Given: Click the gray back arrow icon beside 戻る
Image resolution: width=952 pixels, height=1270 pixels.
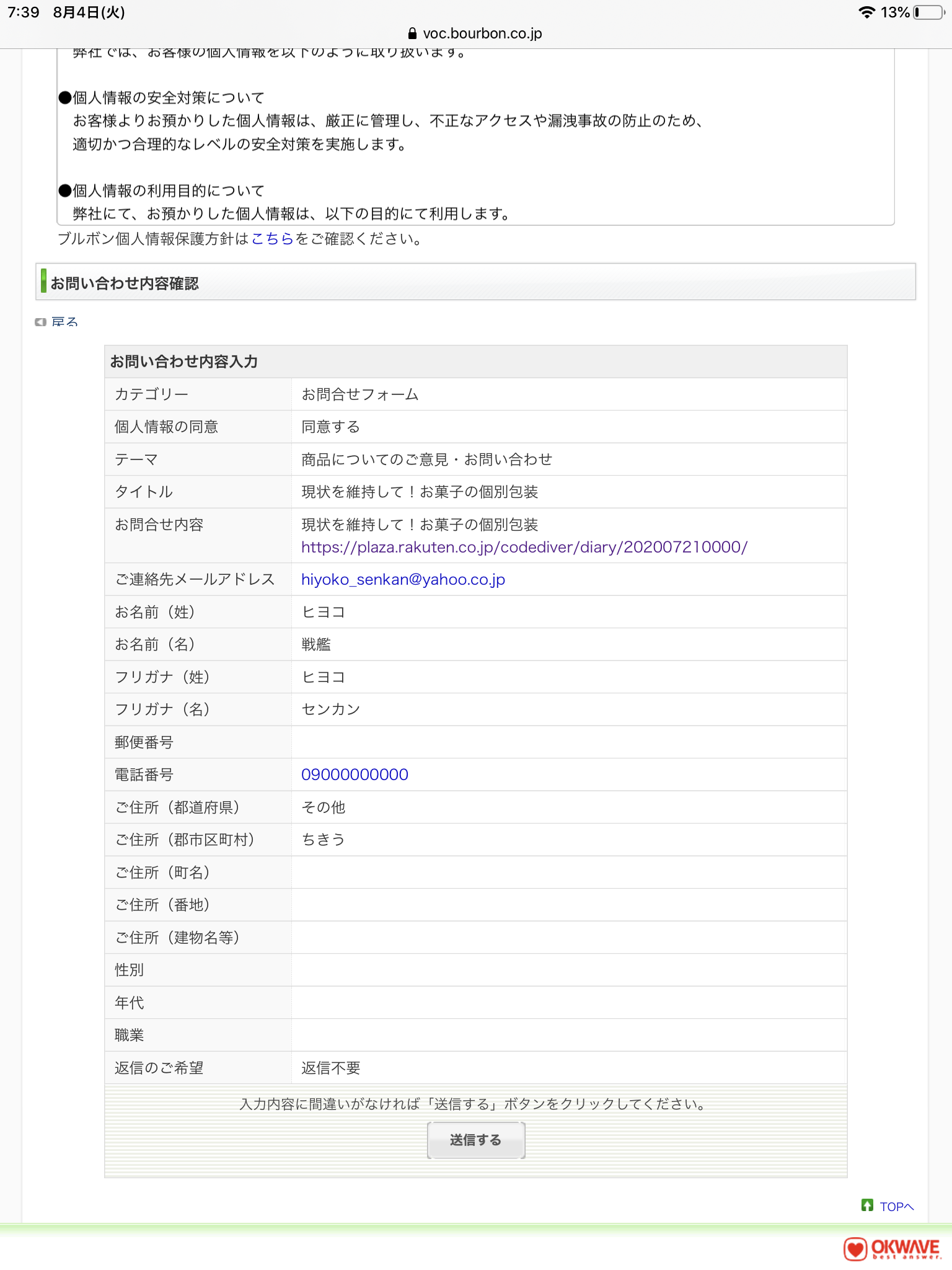Looking at the screenshot, I should [41, 322].
